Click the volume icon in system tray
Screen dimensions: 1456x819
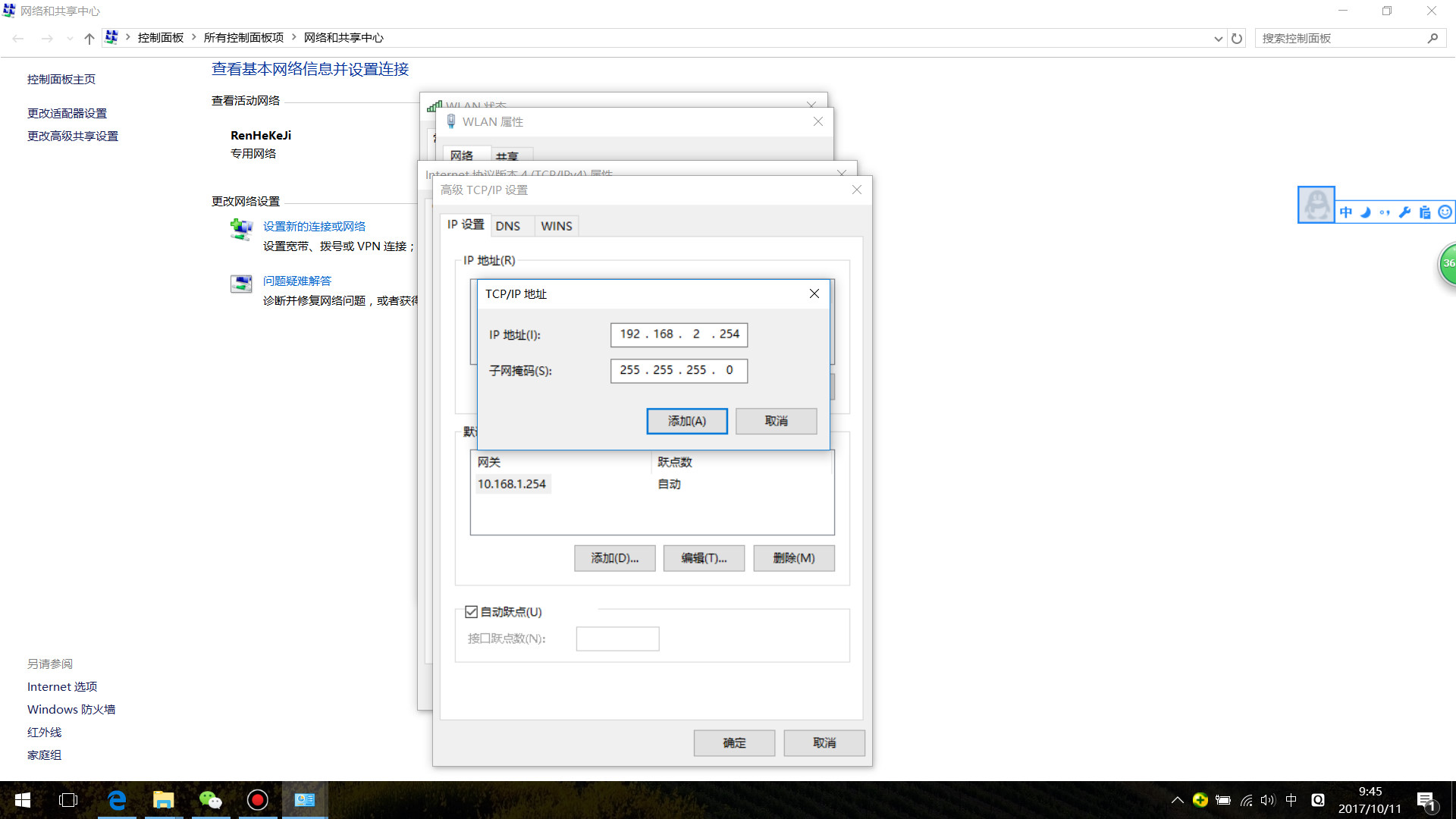tap(1267, 800)
